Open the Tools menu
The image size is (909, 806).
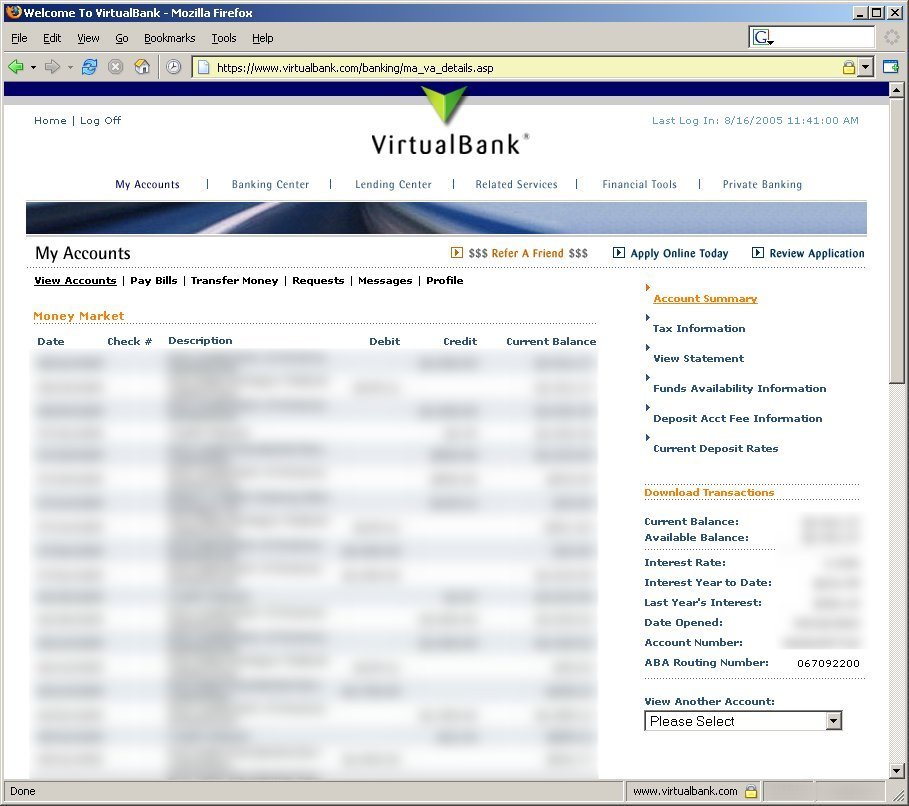click(224, 38)
